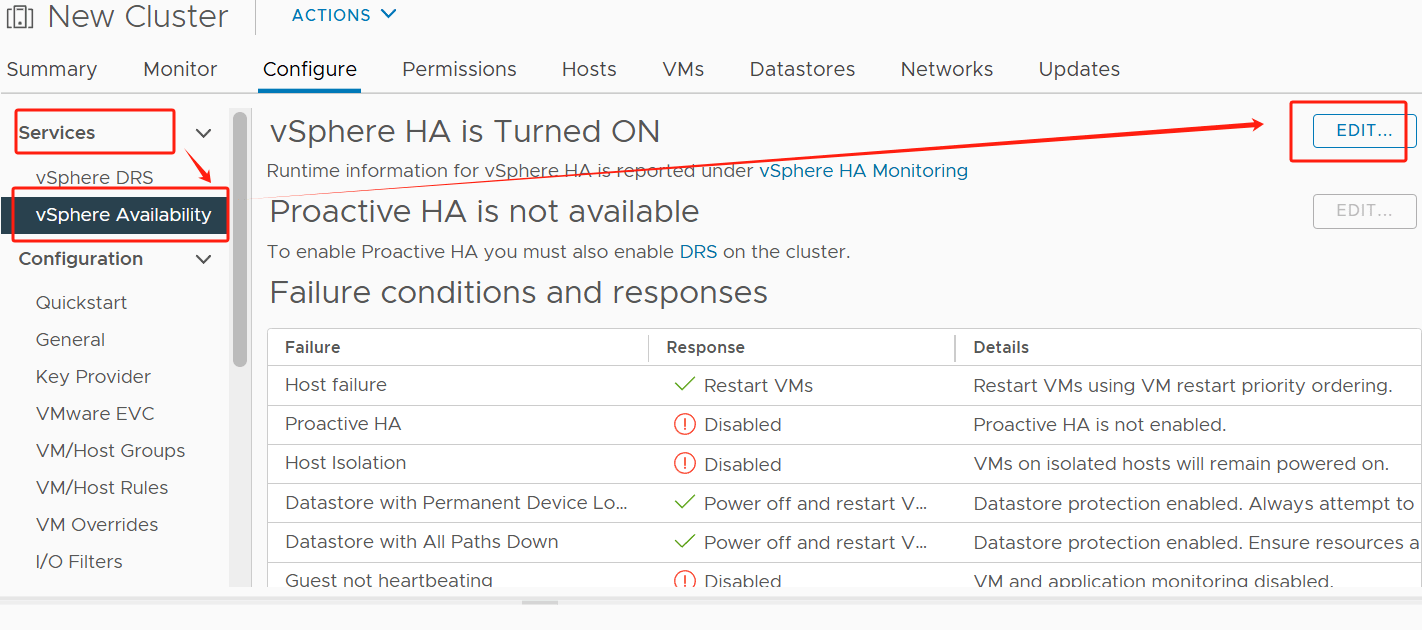Click the New Cluster title text

[138, 16]
